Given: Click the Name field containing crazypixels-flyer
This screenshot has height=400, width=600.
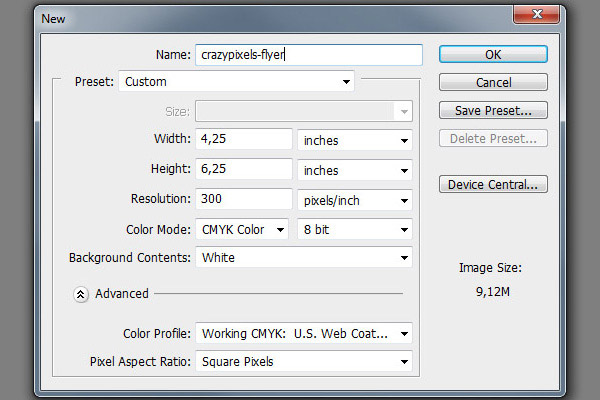Looking at the screenshot, I should pyautogui.click(x=307, y=55).
